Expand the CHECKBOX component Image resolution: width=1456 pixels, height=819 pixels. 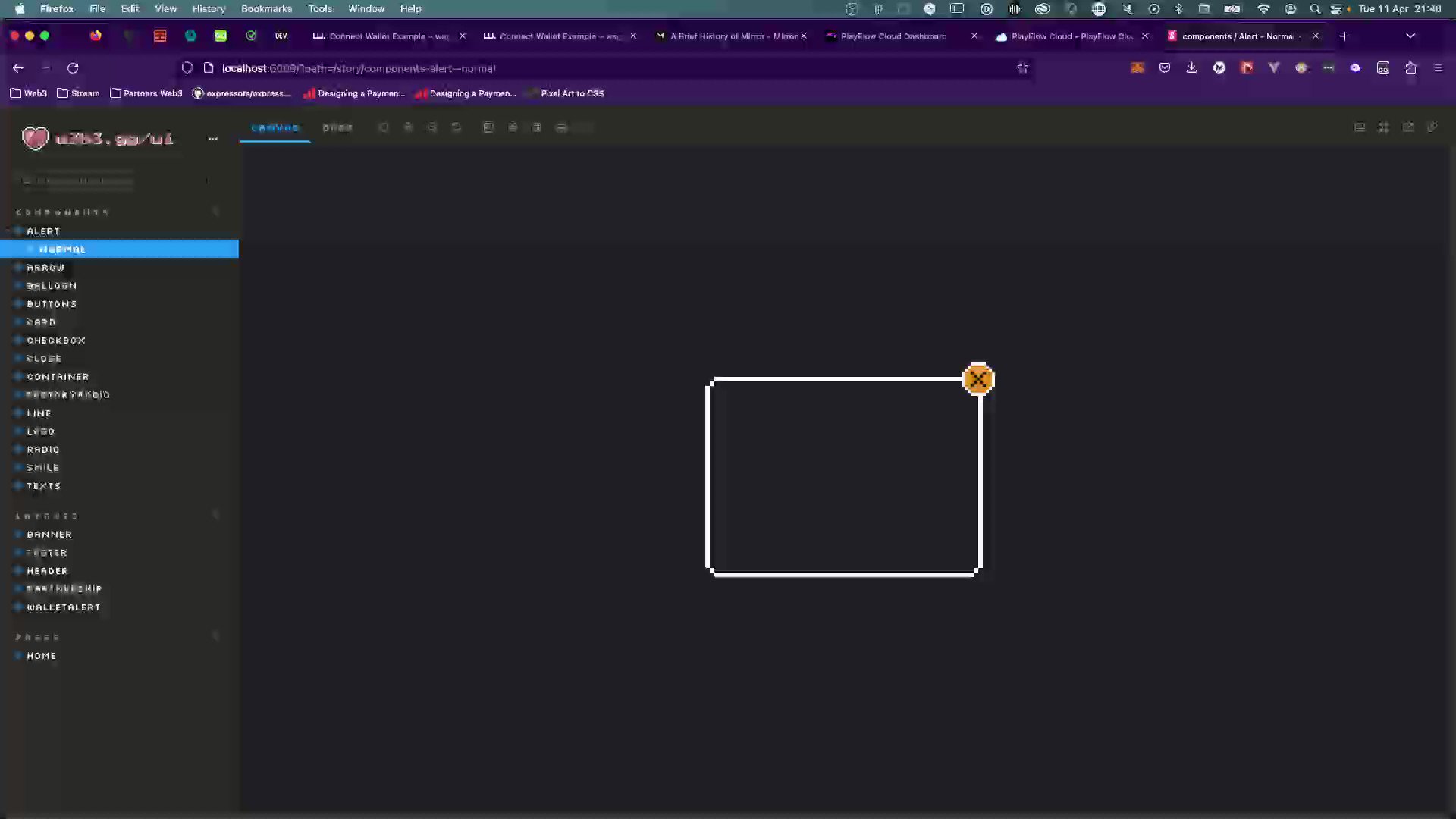tap(56, 340)
